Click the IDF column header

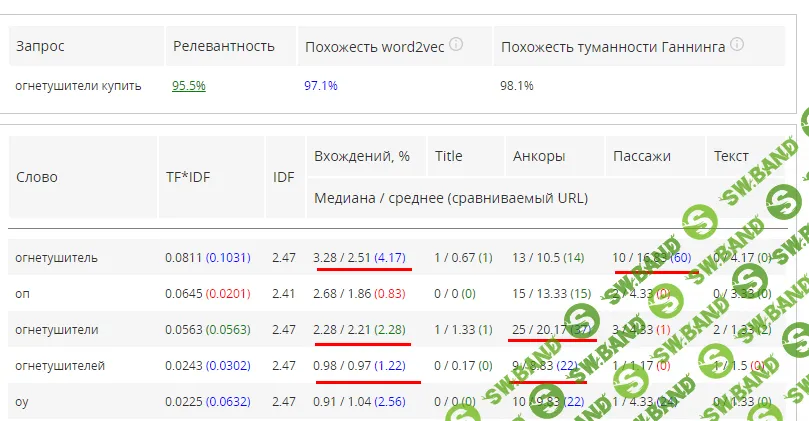coord(284,177)
